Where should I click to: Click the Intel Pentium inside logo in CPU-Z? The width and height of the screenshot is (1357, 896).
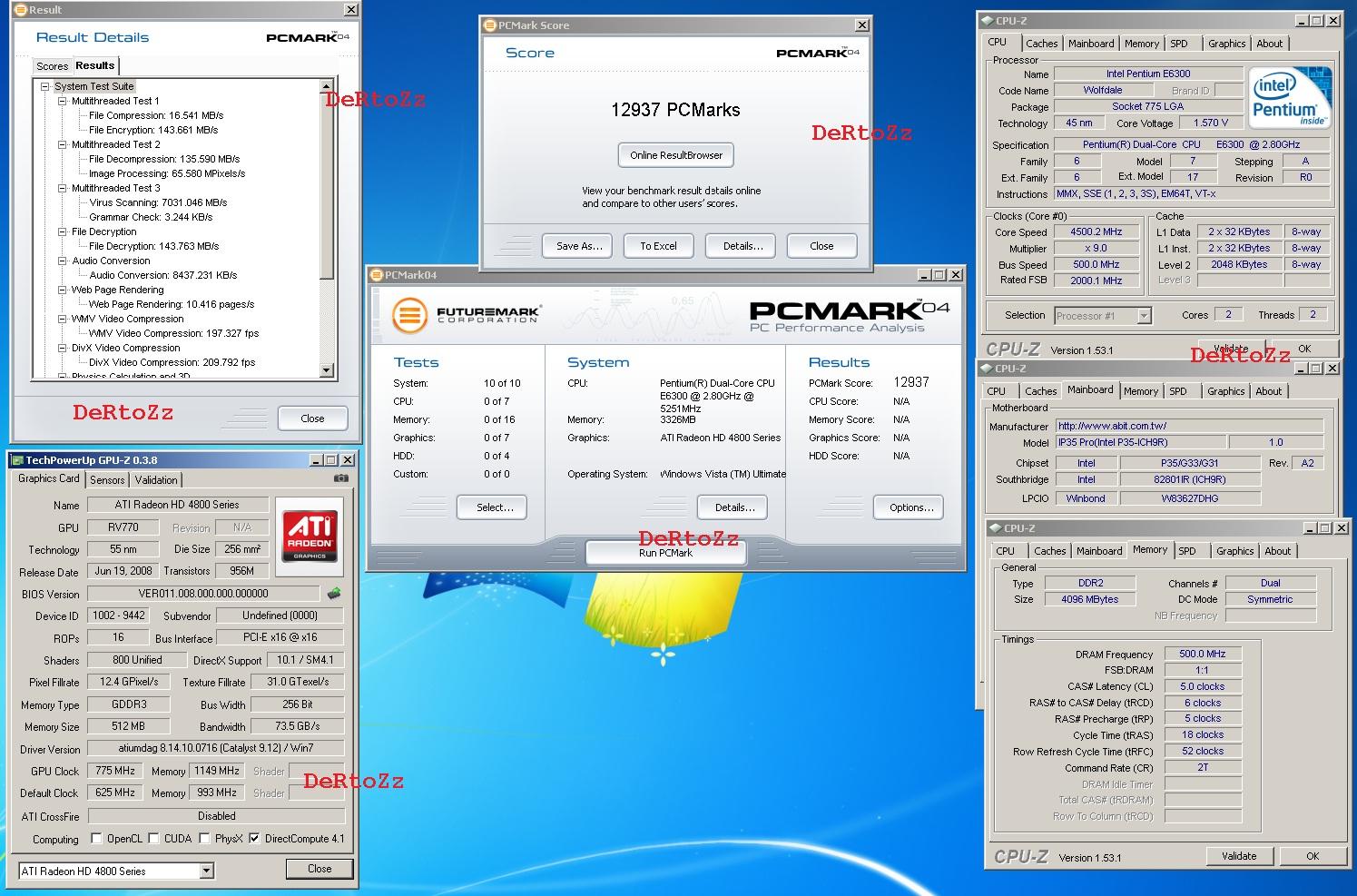[x=1289, y=96]
